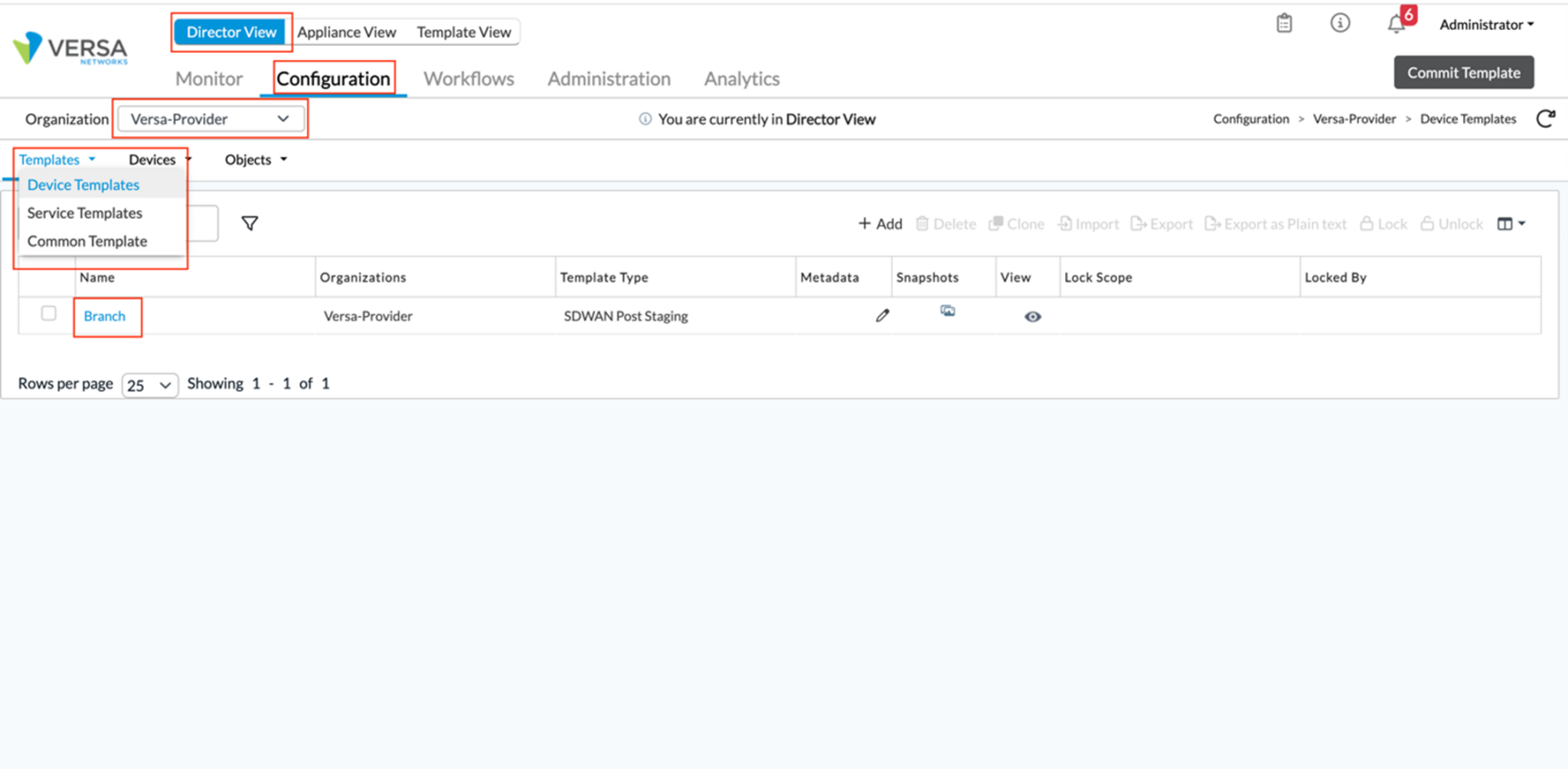Change Rows per page using the 25 dropdown
This screenshot has width=1568, height=769.
click(x=149, y=384)
